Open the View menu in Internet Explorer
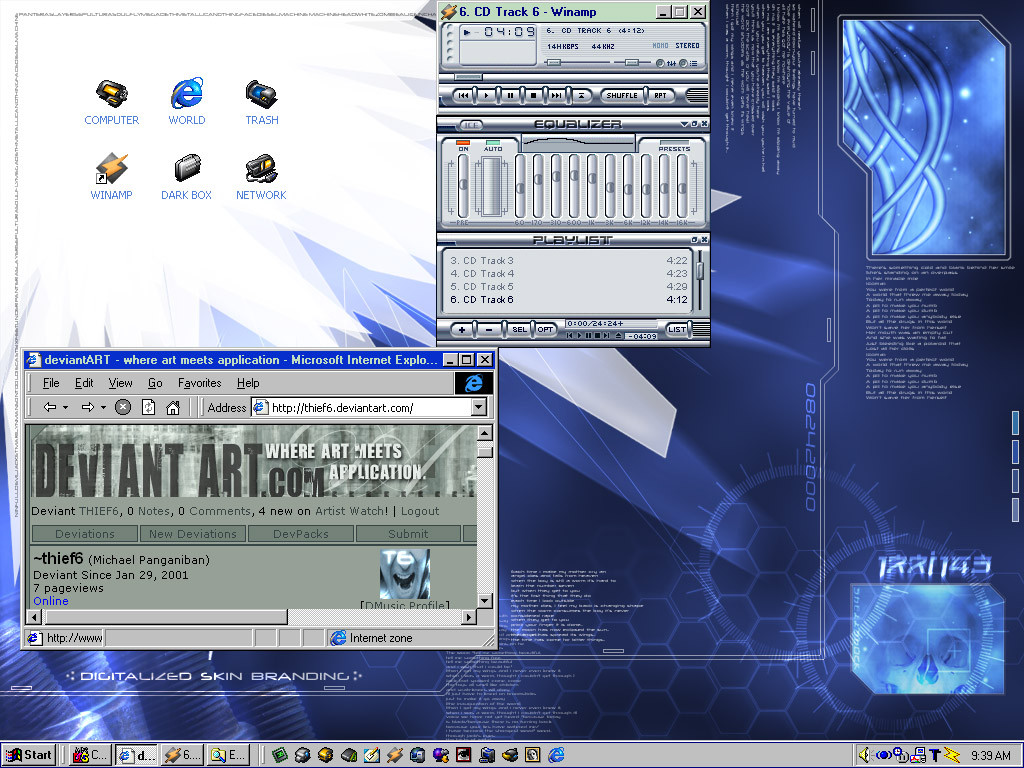Screen dimensions: 1024x768 point(120,383)
